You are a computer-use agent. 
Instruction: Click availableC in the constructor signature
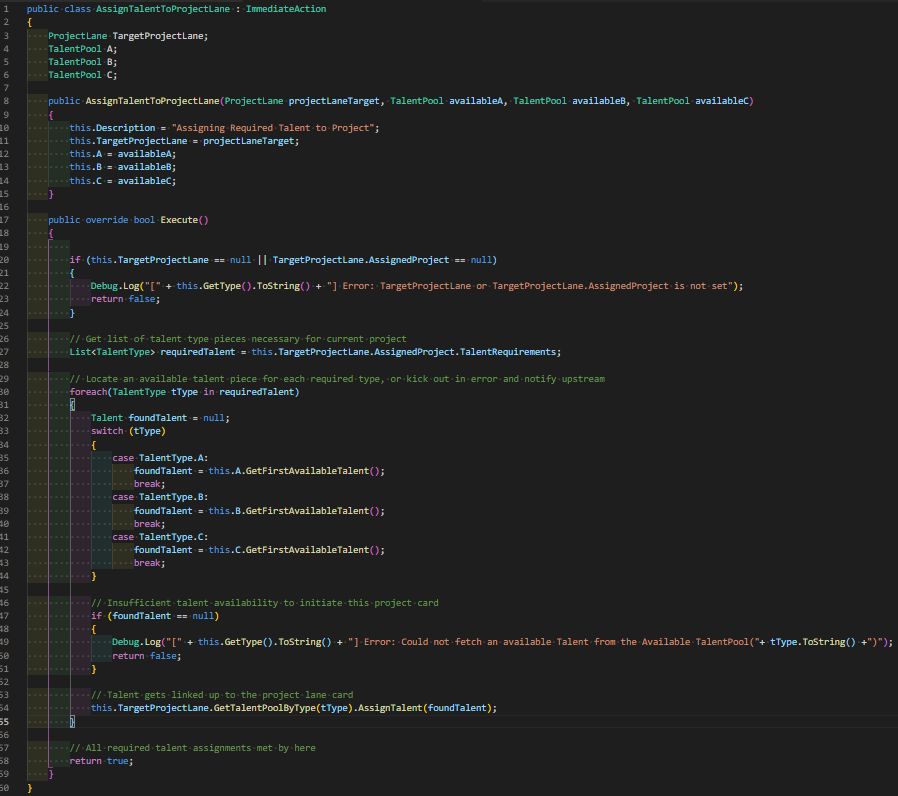pos(722,101)
